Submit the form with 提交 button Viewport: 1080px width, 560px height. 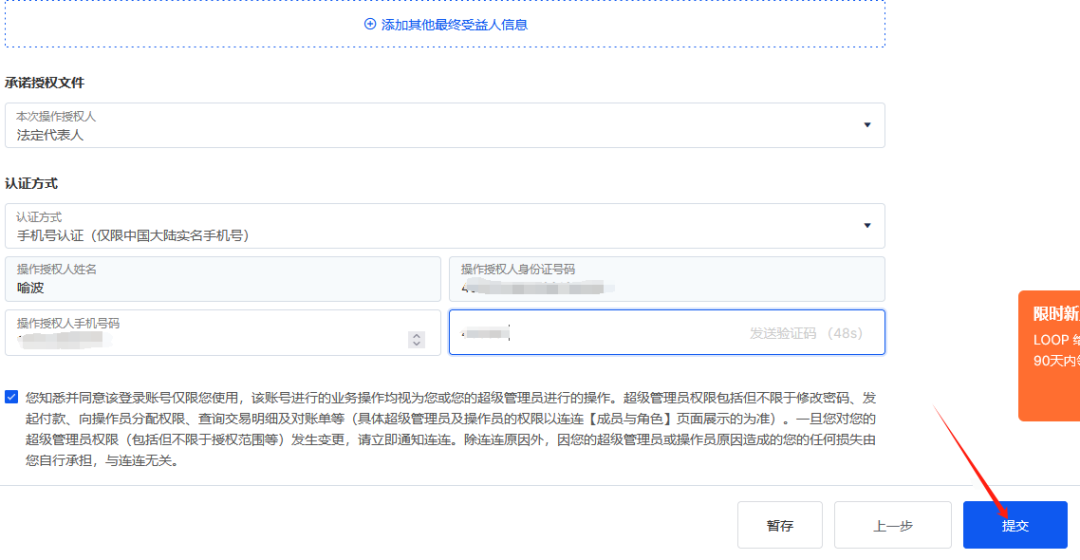coord(1015,525)
